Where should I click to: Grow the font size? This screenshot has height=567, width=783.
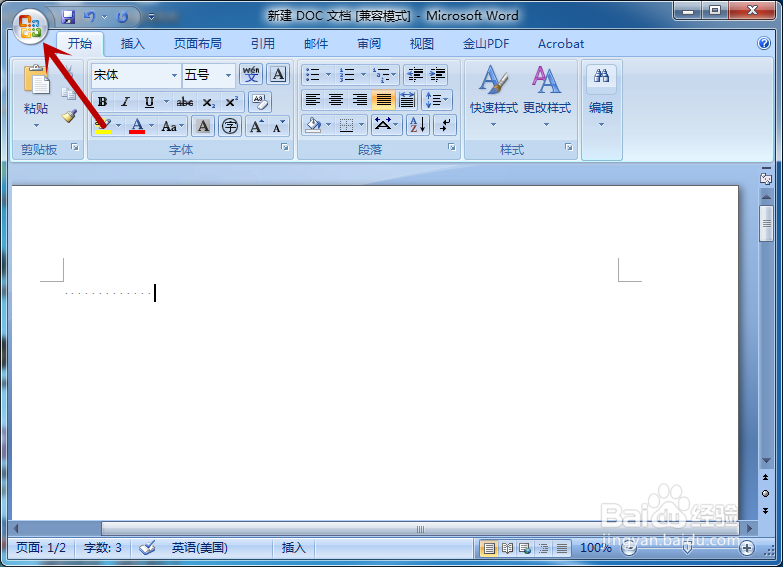pos(256,126)
